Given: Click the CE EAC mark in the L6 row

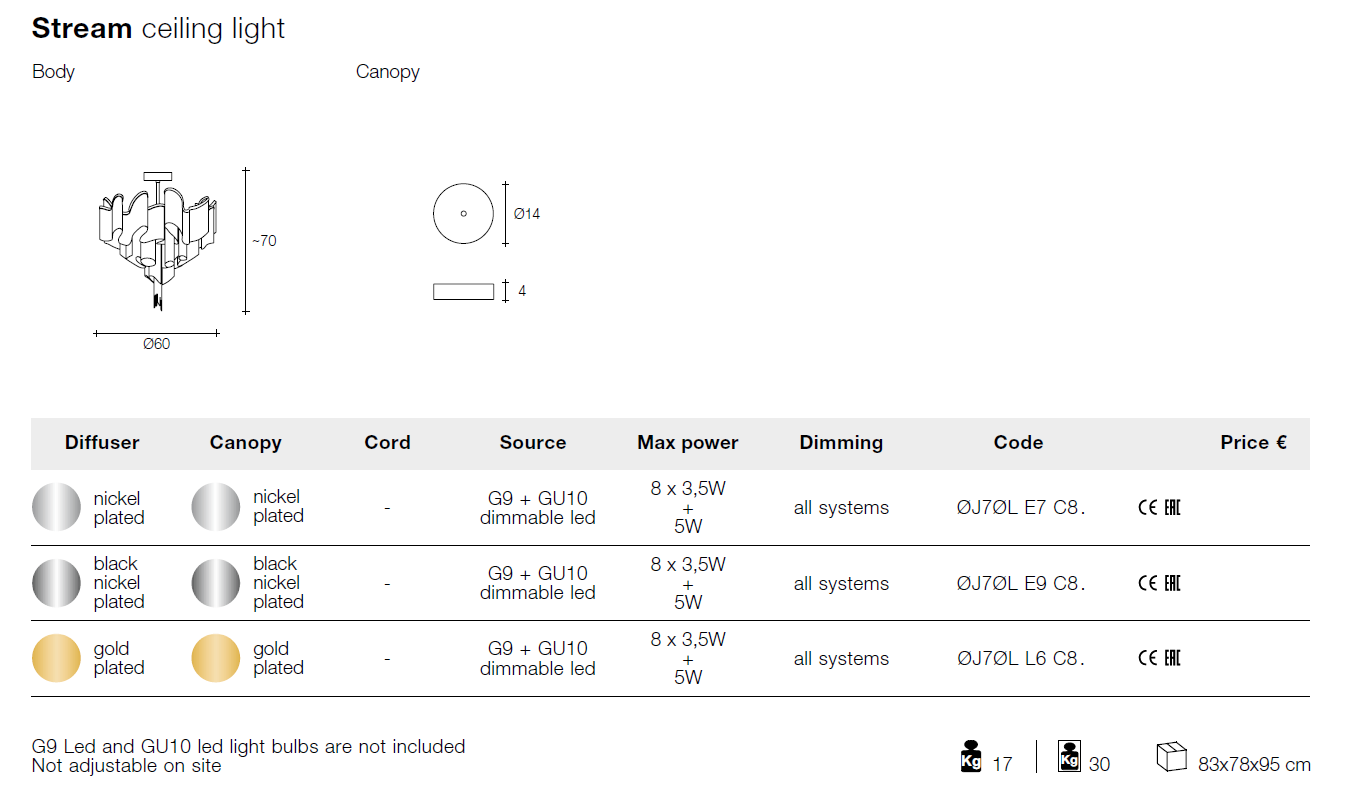Looking at the screenshot, I should click(x=1160, y=658).
